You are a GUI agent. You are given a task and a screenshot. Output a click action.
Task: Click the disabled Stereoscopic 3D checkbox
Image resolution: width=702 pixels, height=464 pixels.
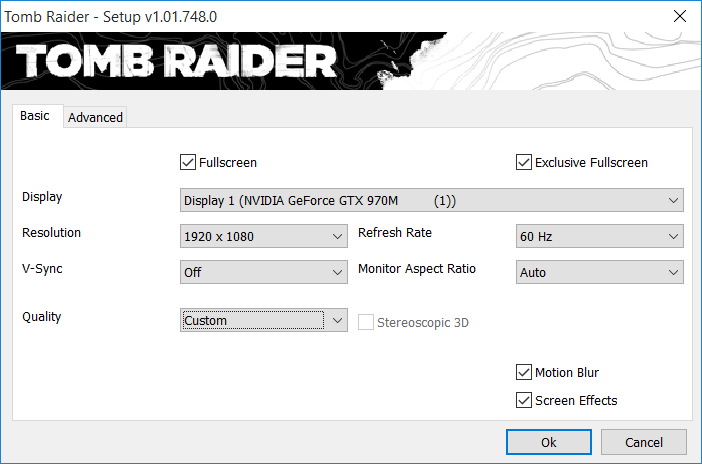(366, 322)
